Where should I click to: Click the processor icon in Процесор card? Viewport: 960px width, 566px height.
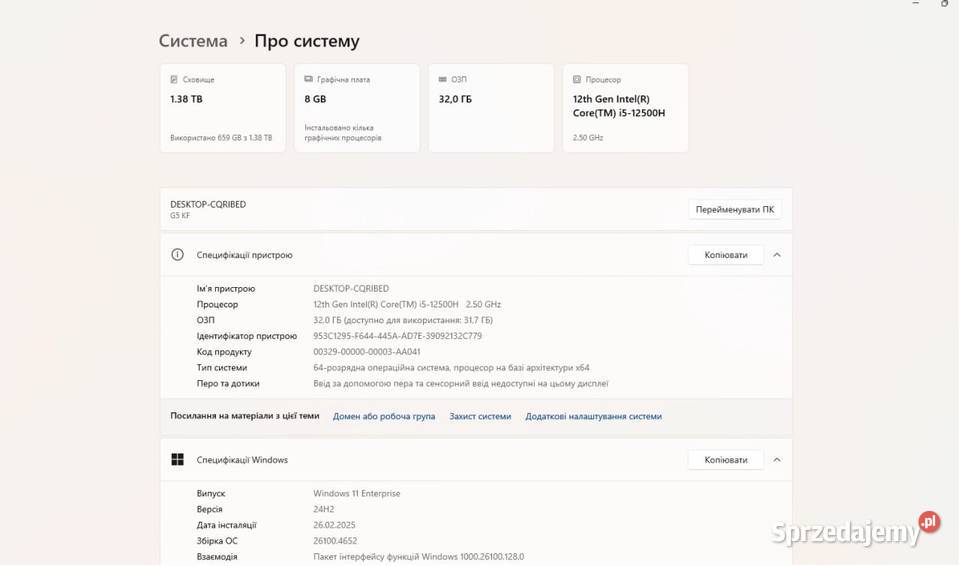point(577,80)
